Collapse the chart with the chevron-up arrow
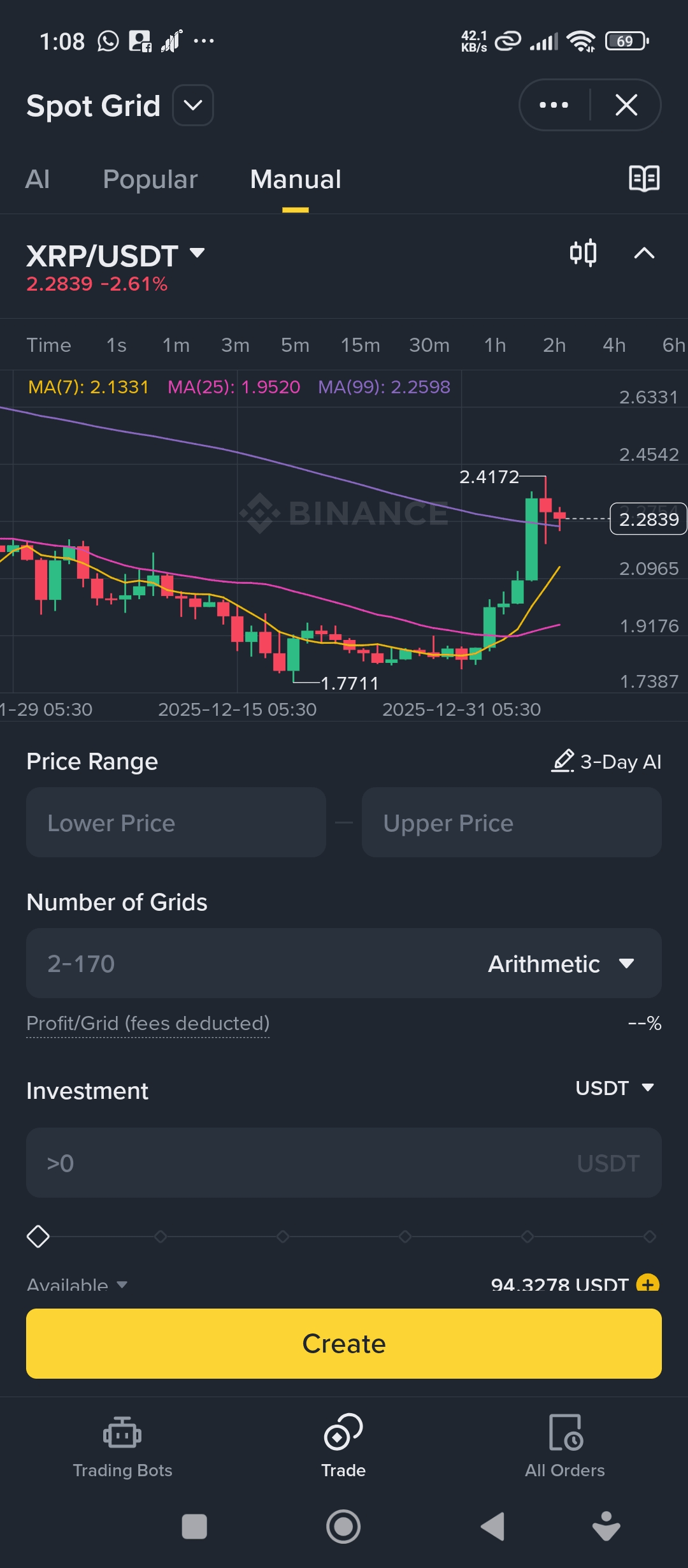This screenshot has height=1568, width=688. click(x=644, y=253)
